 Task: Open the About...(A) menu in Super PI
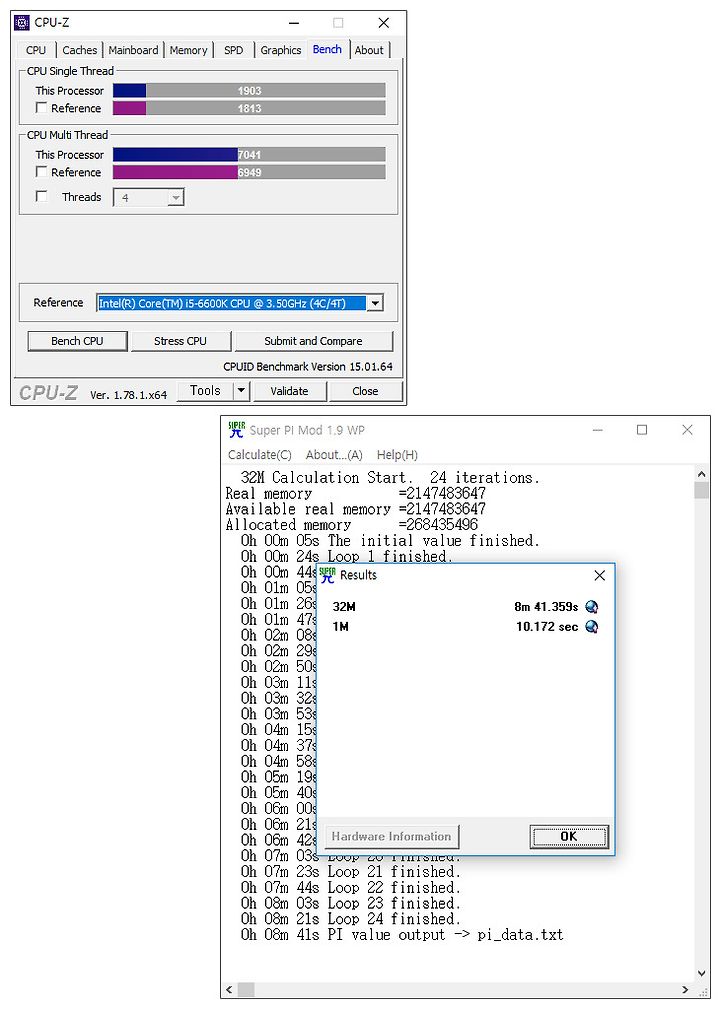point(334,455)
